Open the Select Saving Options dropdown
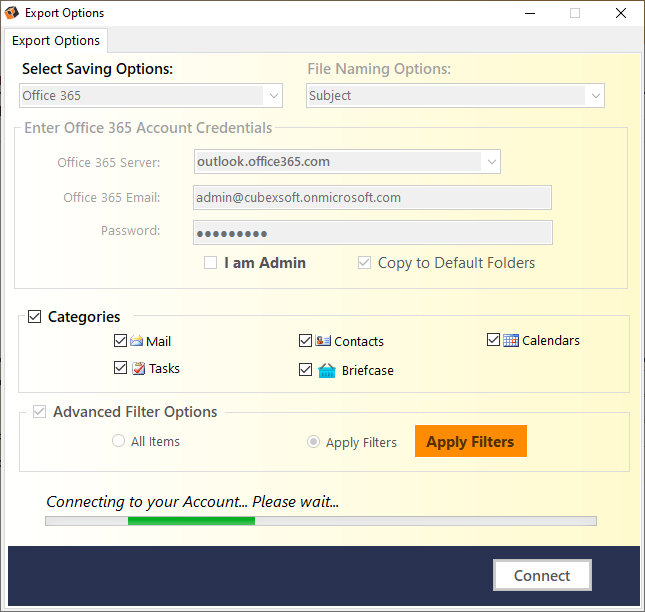 click(x=273, y=96)
